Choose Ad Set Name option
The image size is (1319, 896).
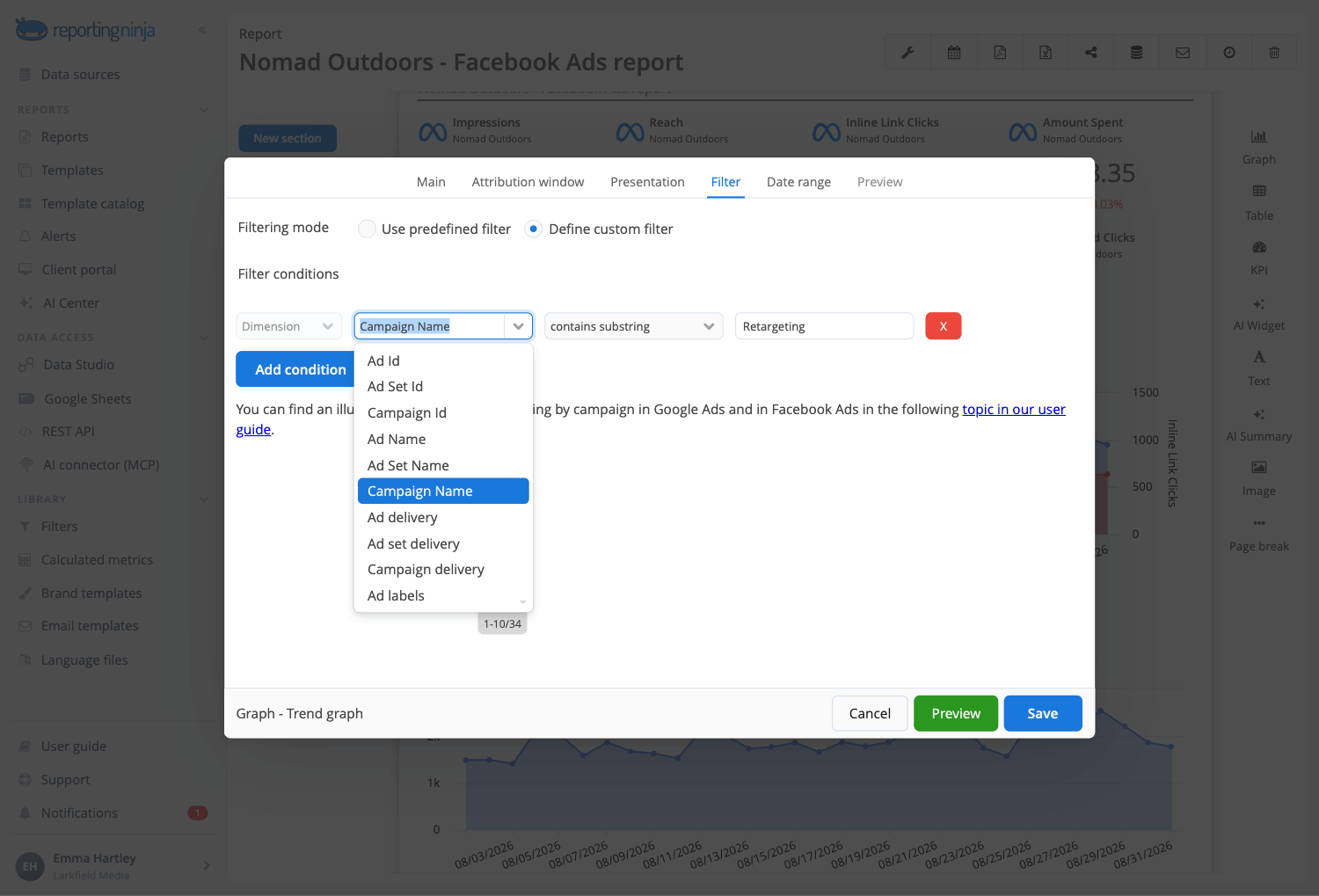(x=443, y=465)
